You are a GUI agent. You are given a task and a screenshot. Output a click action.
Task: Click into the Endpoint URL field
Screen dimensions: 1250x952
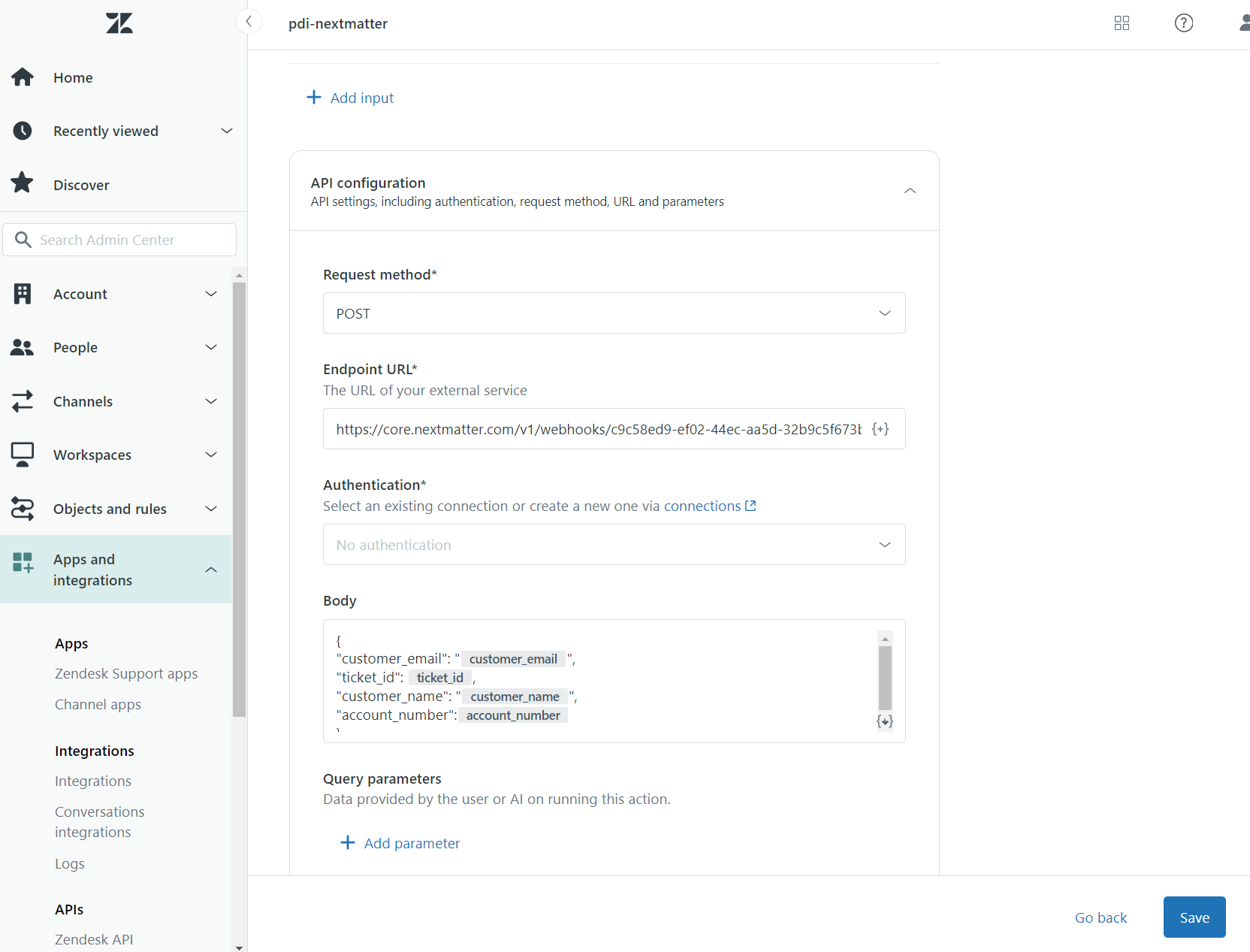click(599, 429)
